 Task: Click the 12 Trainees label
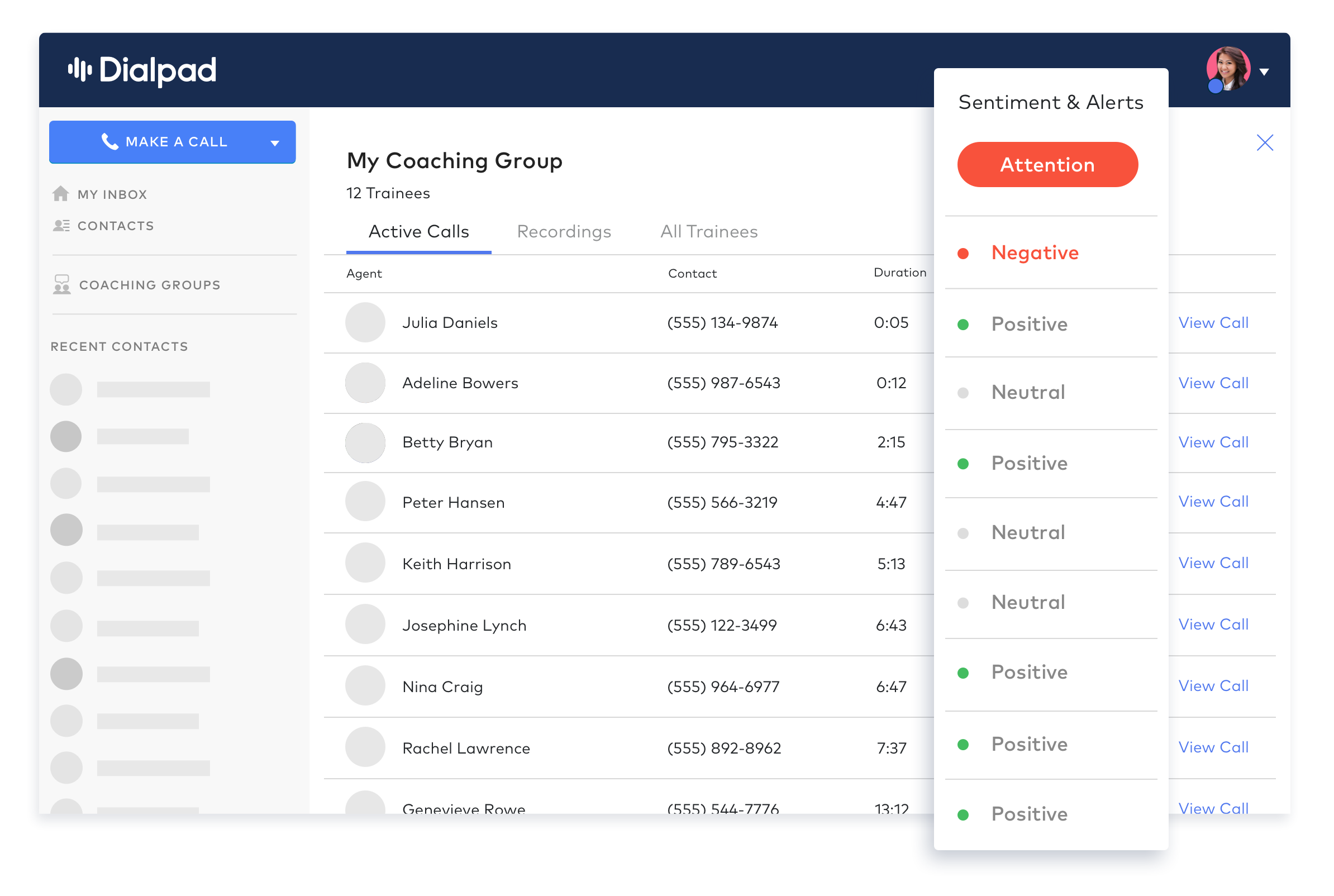[388, 194]
